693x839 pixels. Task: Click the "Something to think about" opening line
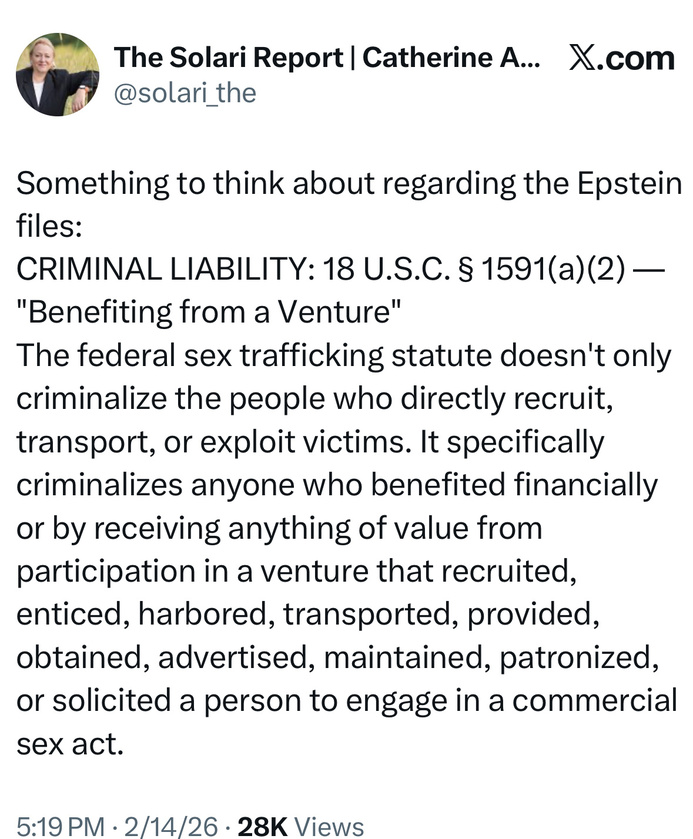[x=200, y=185]
